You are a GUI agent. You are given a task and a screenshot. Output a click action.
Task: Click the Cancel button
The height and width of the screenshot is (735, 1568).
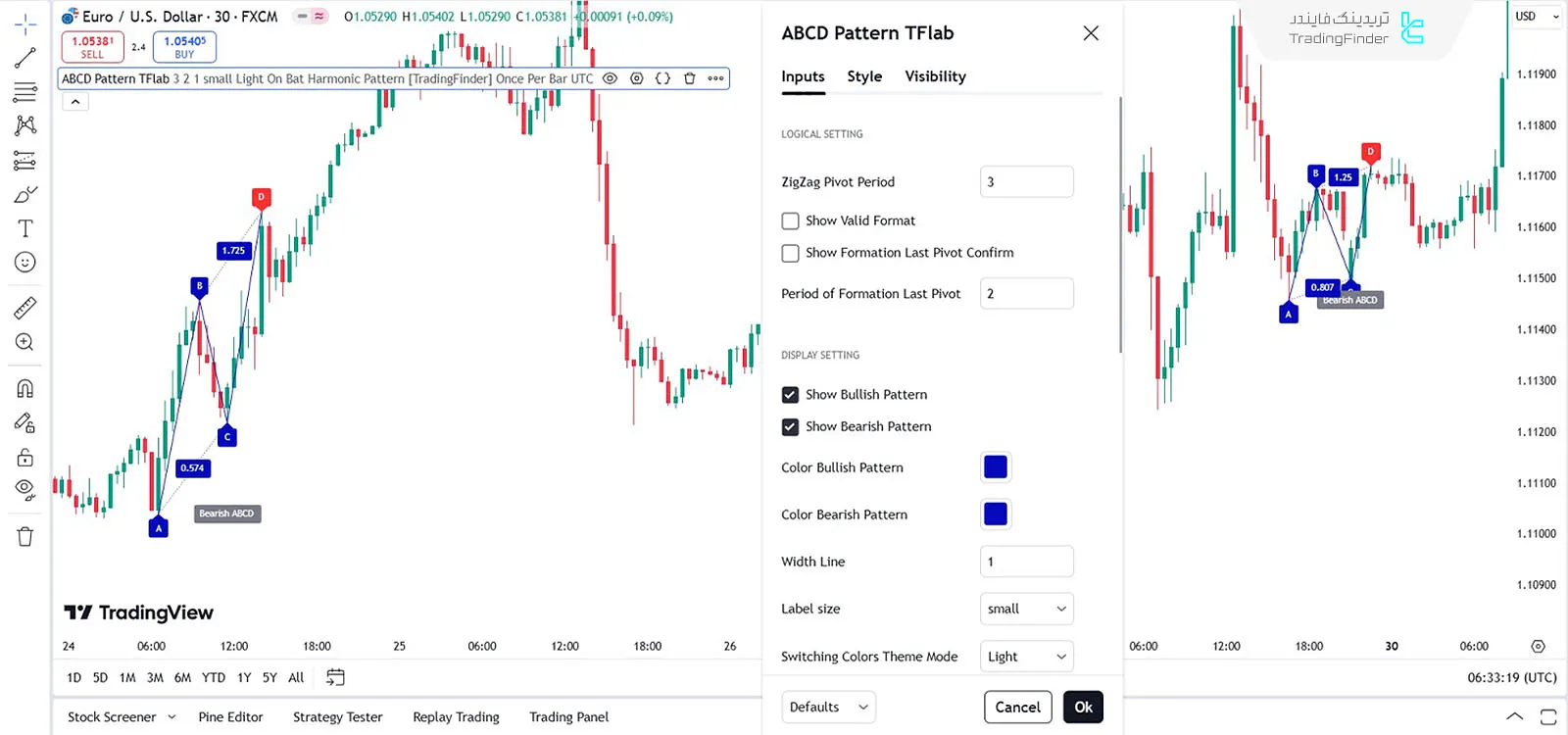click(1017, 707)
